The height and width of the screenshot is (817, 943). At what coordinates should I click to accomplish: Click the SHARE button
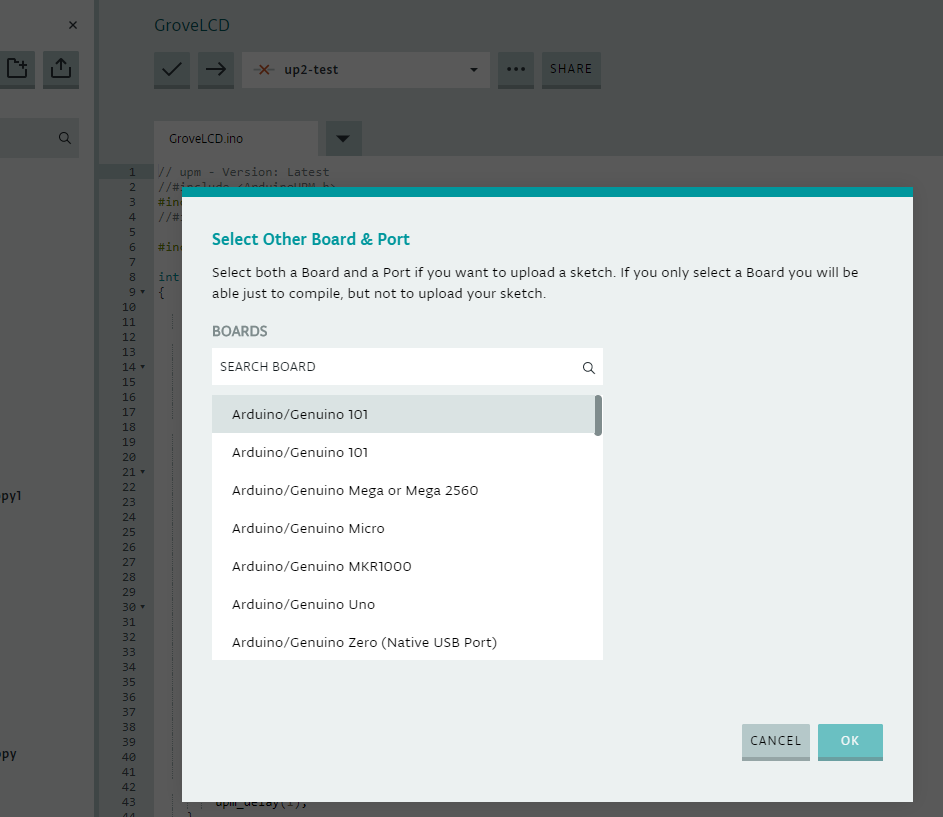tap(570, 69)
